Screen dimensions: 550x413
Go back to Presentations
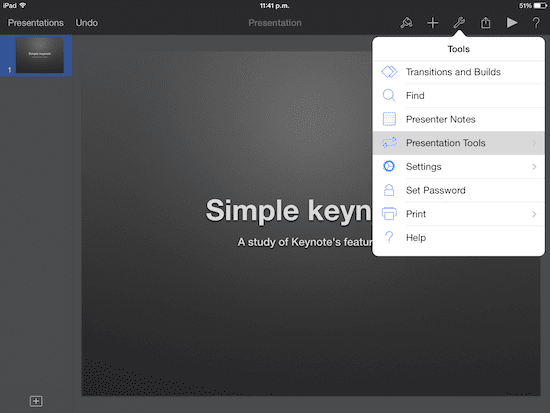(x=36, y=23)
